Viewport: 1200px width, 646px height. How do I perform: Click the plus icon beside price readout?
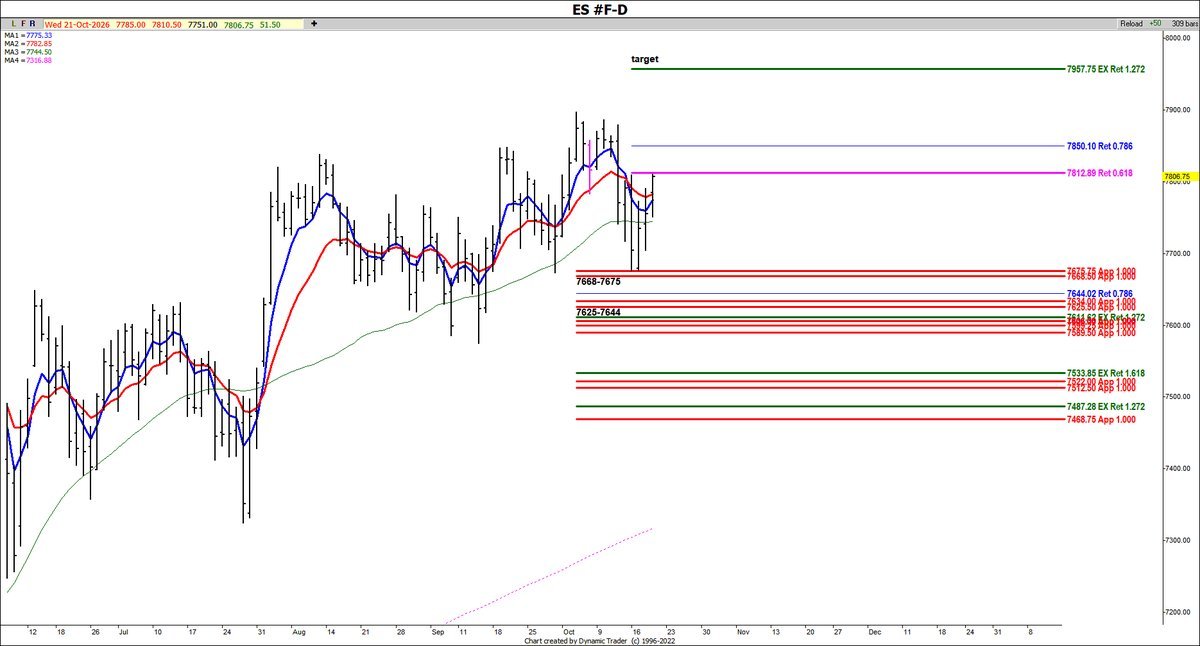pos(313,22)
